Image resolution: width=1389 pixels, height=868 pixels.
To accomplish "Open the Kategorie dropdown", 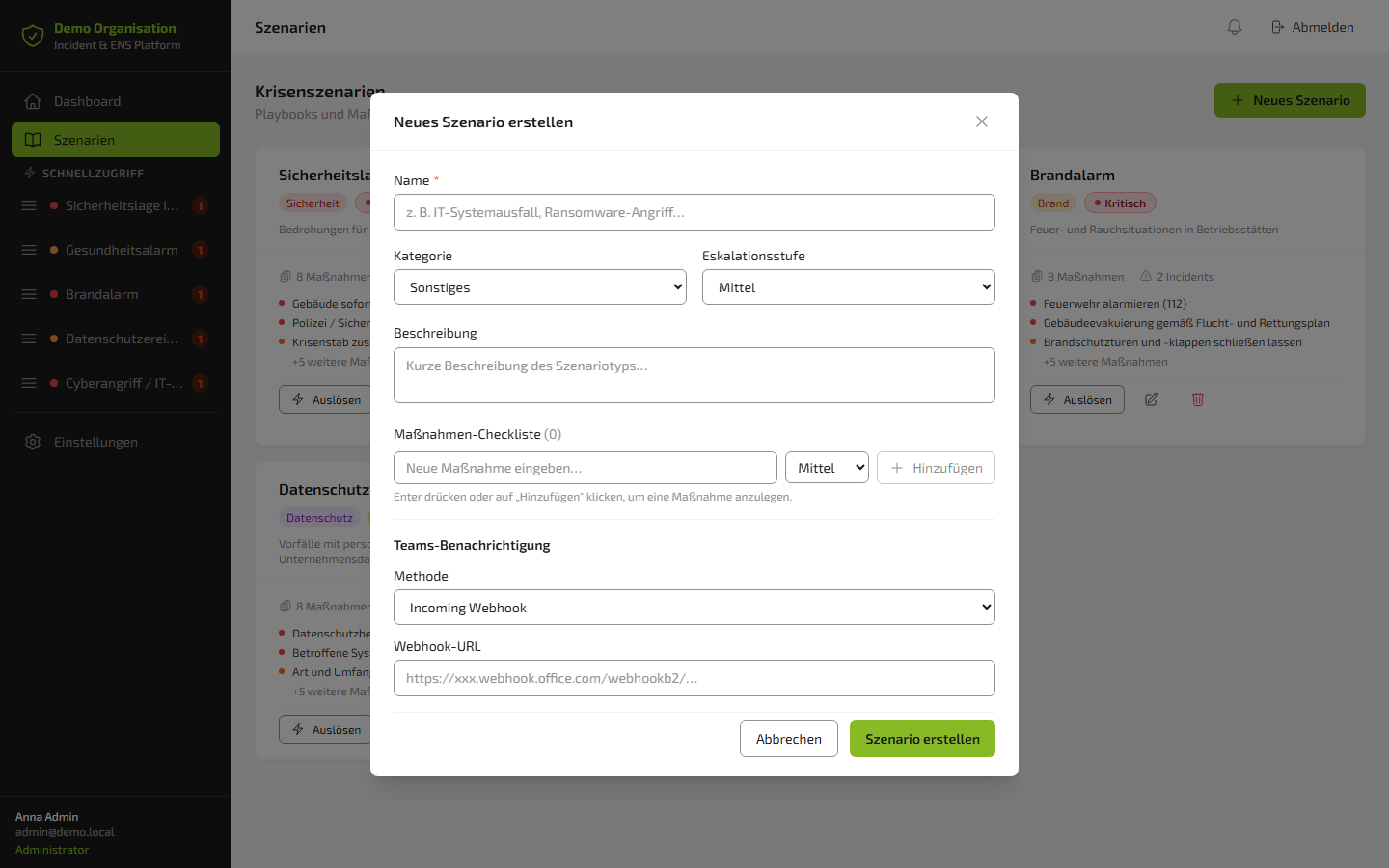I will 540,287.
